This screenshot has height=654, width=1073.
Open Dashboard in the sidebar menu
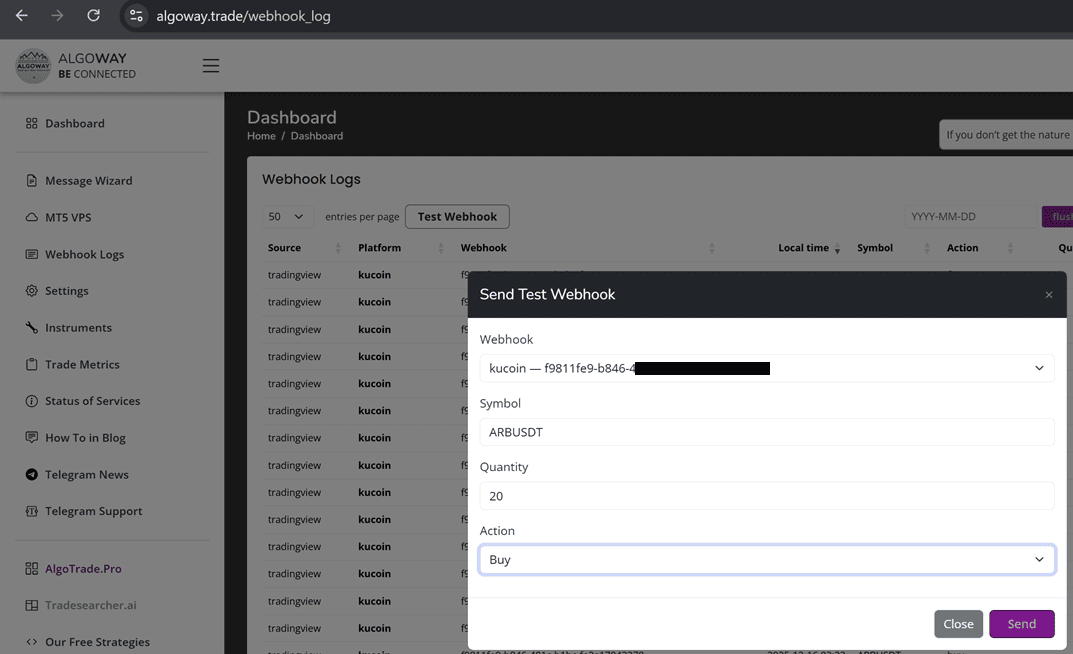(x=75, y=123)
